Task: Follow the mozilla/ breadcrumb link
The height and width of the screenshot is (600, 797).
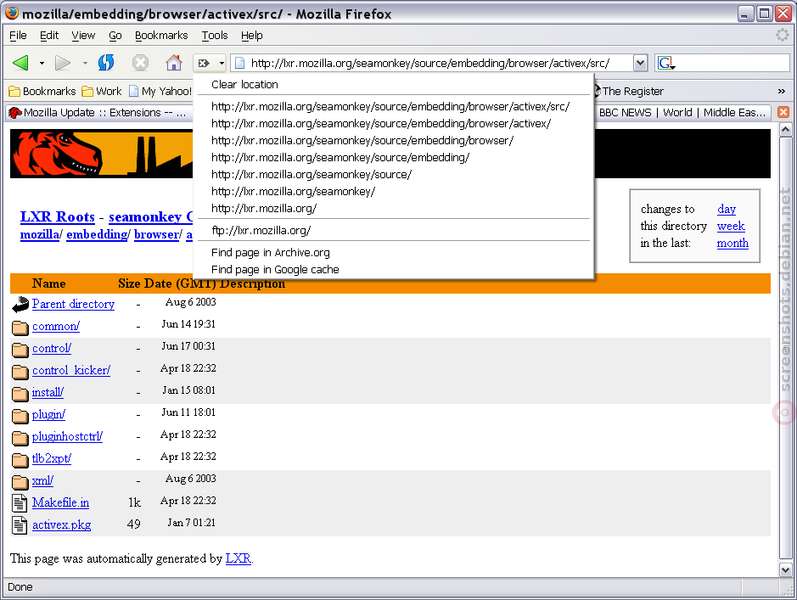Action: 40,234
